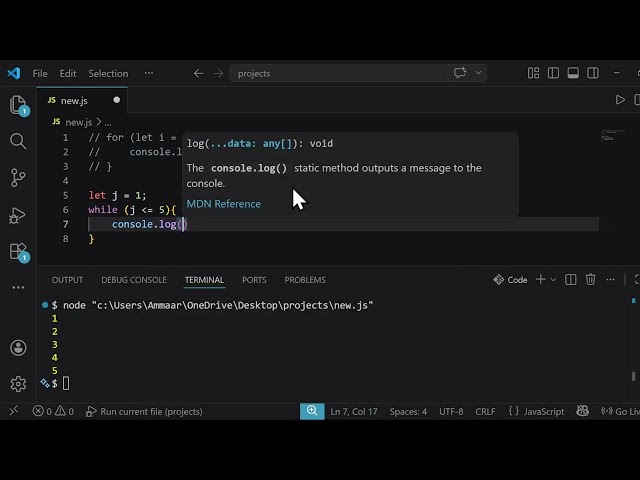Click line number 8 in gutter
The width and height of the screenshot is (640, 480).
coord(66,238)
